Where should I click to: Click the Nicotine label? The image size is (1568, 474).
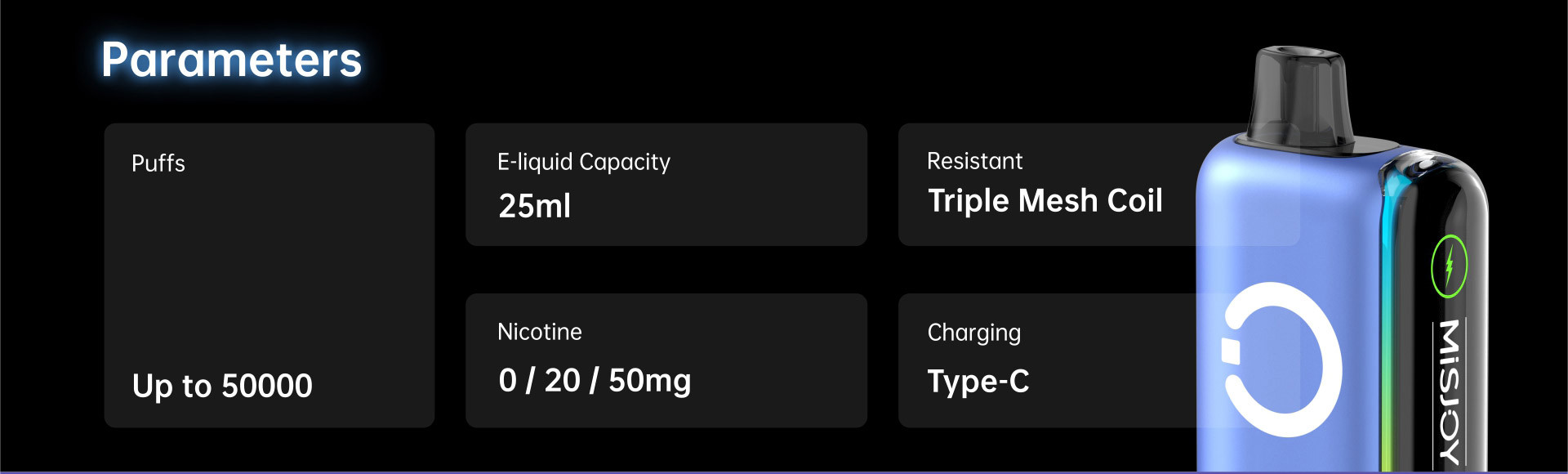pyautogui.click(x=539, y=332)
